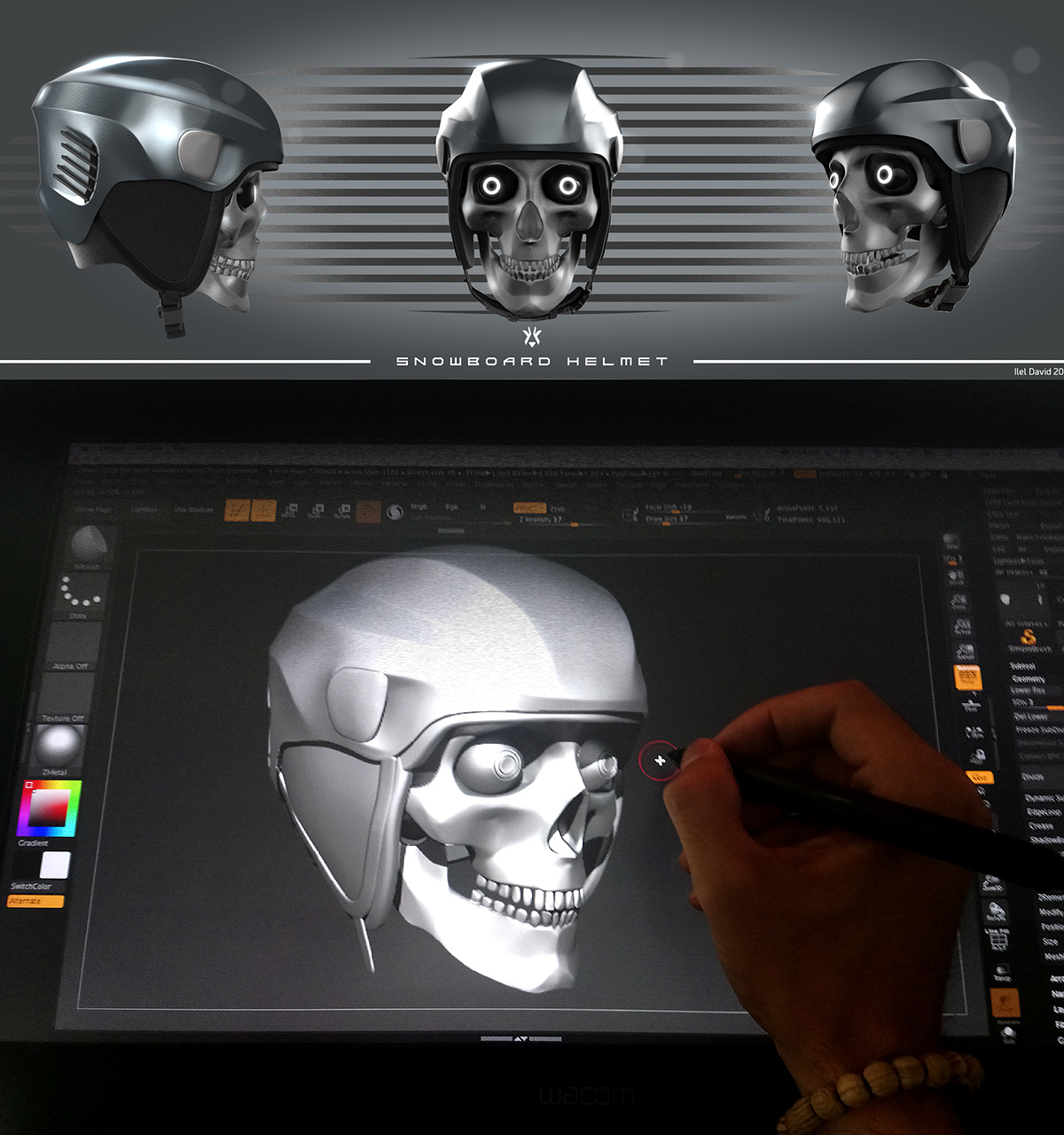Toggle Live Boolean mode

(193, 510)
